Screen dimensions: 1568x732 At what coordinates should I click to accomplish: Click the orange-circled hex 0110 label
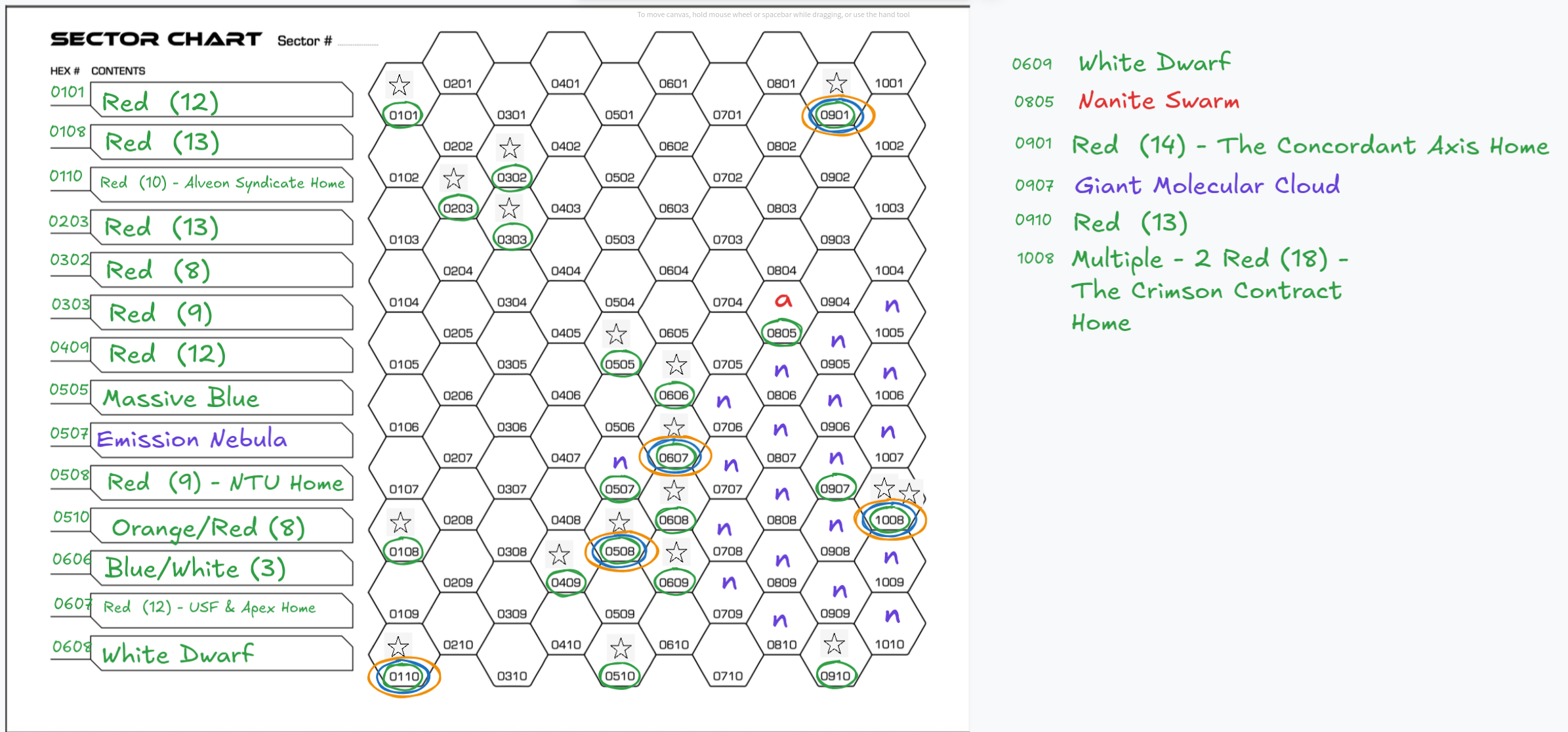tap(403, 676)
